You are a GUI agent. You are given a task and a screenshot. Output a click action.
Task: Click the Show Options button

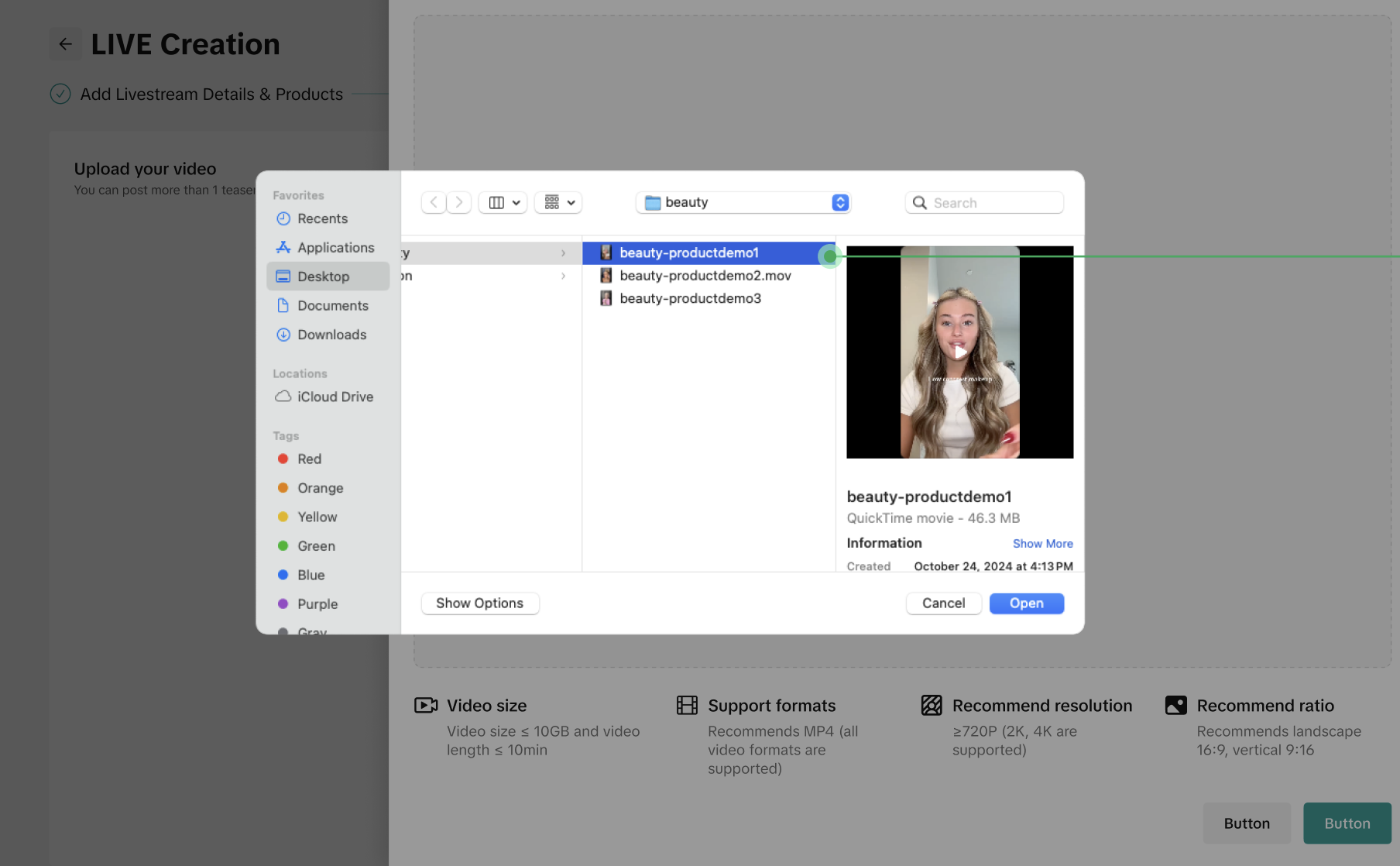coord(479,603)
